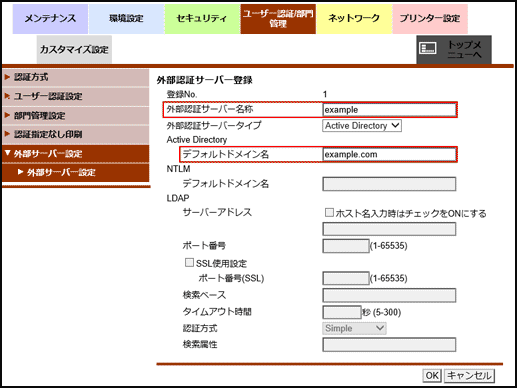
Task: Click the 登録No. value 1
Action: pyautogui.click(x=325, y=94)
